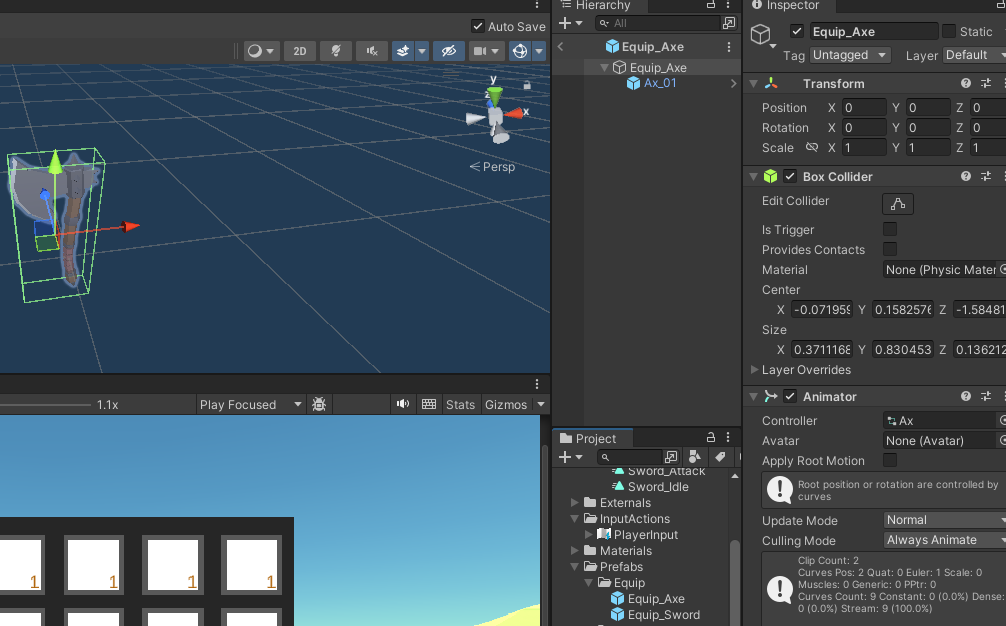Toggle Box Collider enabled checkbox
Image resolution: width=1006 pixels, height=626 pixels.
click(790, 176)
